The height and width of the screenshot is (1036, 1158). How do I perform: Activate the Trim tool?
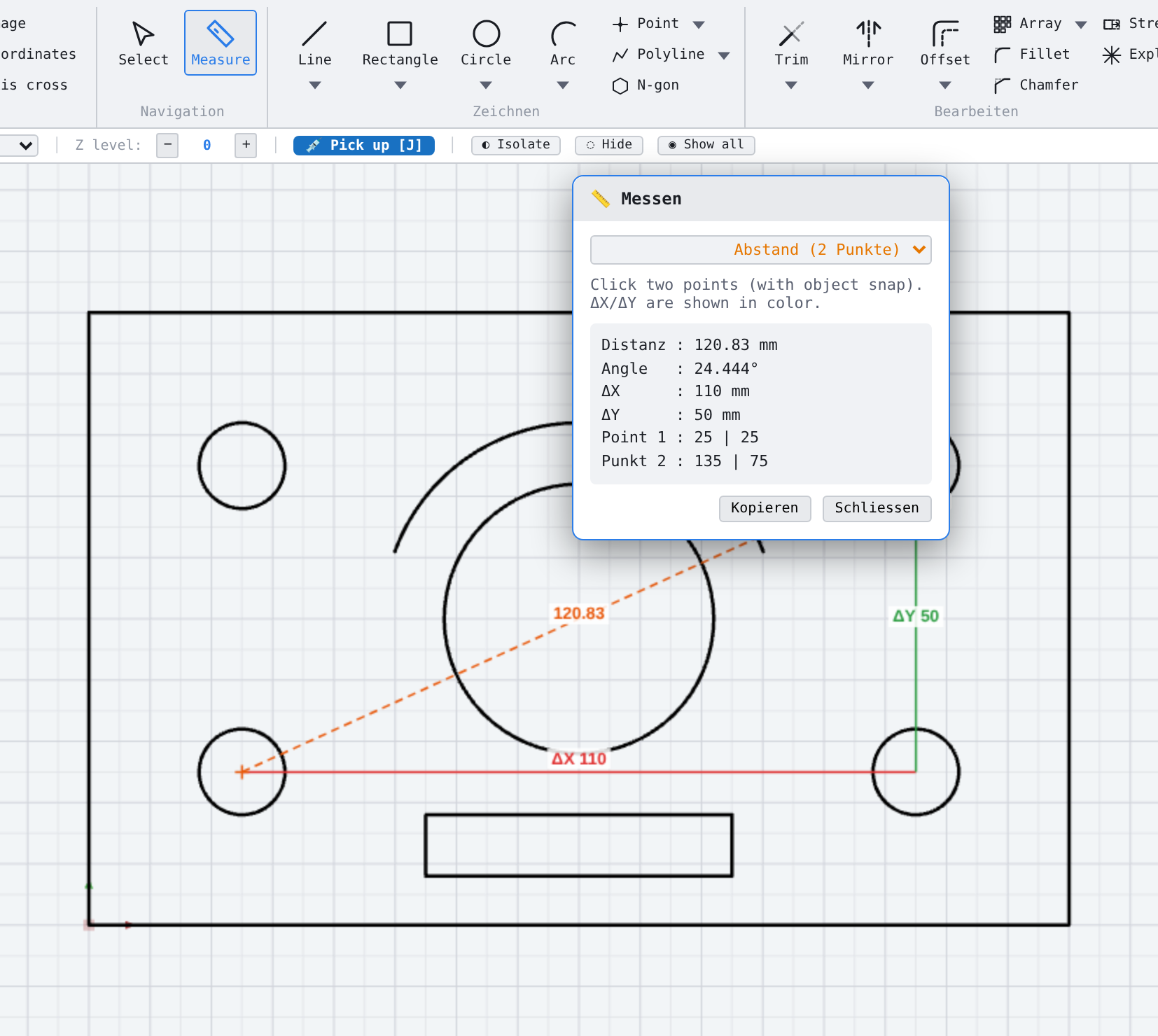tap(791, 43)
